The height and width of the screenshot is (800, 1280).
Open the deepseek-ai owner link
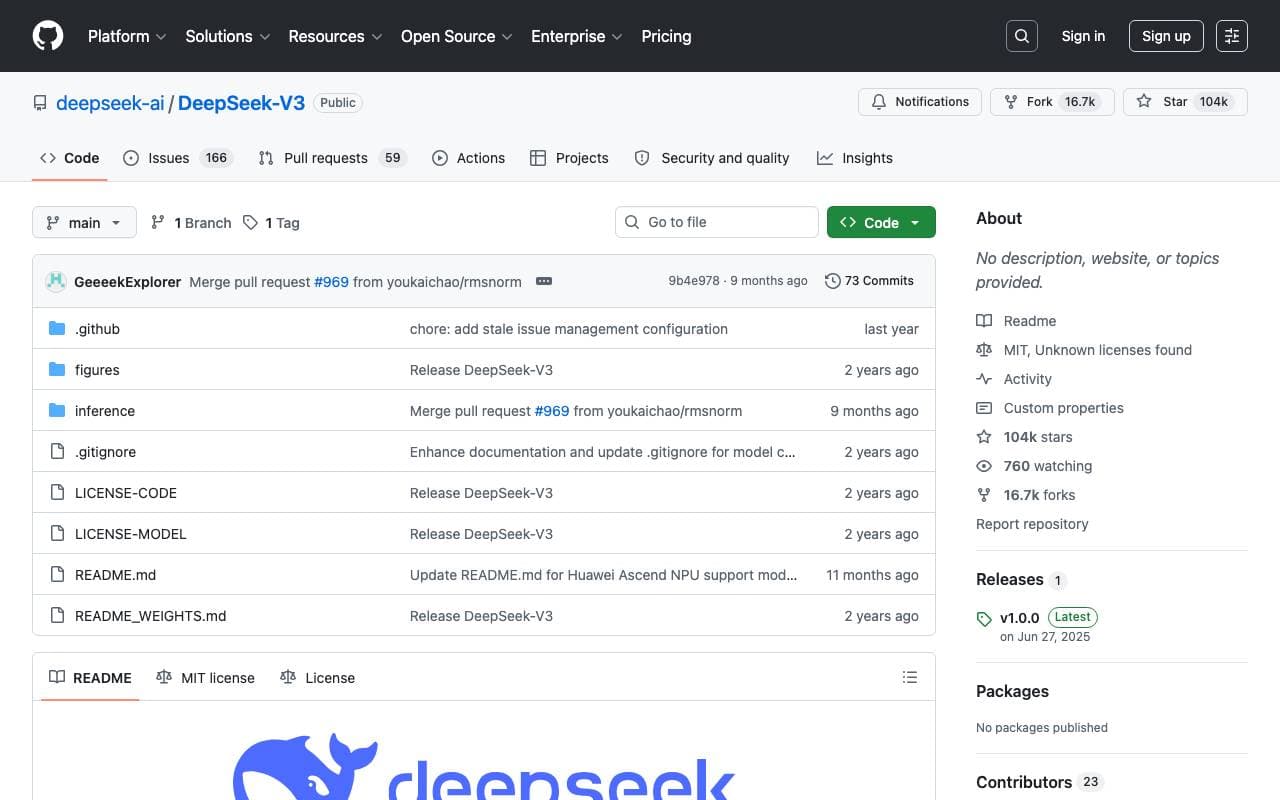[x=110, y=103]
